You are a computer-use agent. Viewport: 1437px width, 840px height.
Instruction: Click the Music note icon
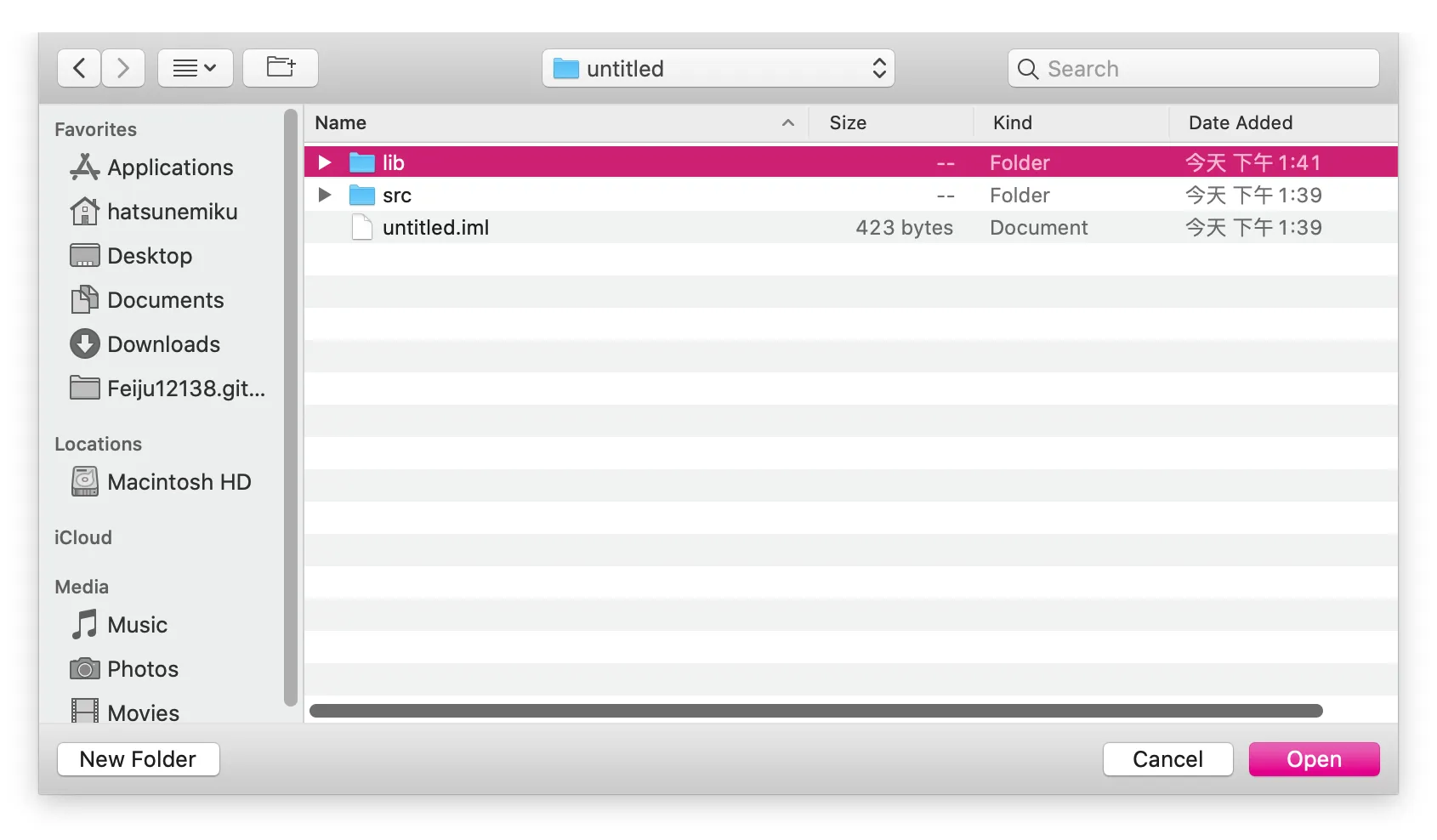pyautogui.click(x=84, y=624)
